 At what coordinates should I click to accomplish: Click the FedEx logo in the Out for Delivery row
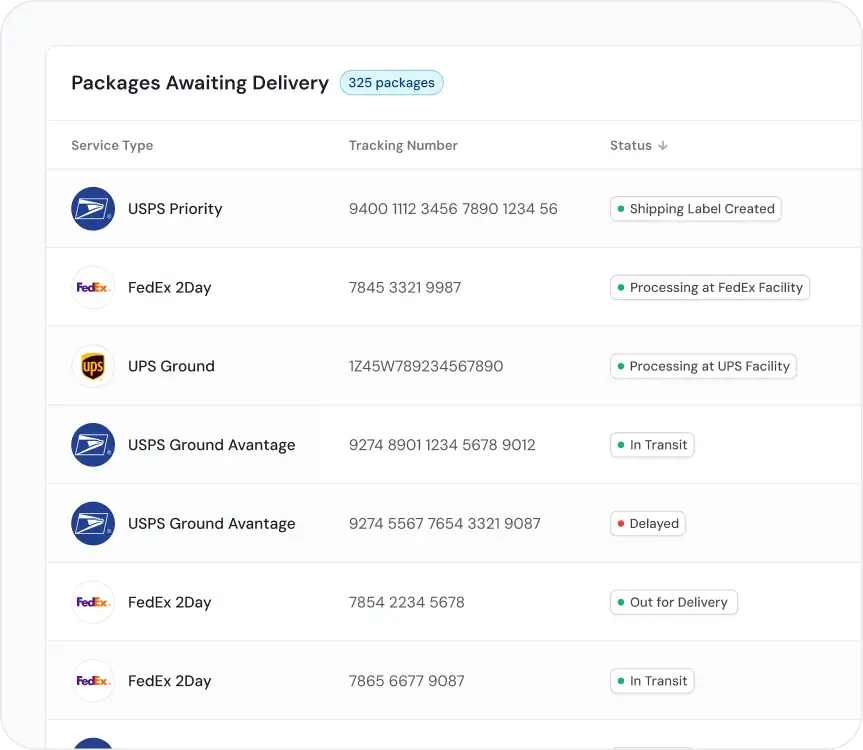pos(93,603)
